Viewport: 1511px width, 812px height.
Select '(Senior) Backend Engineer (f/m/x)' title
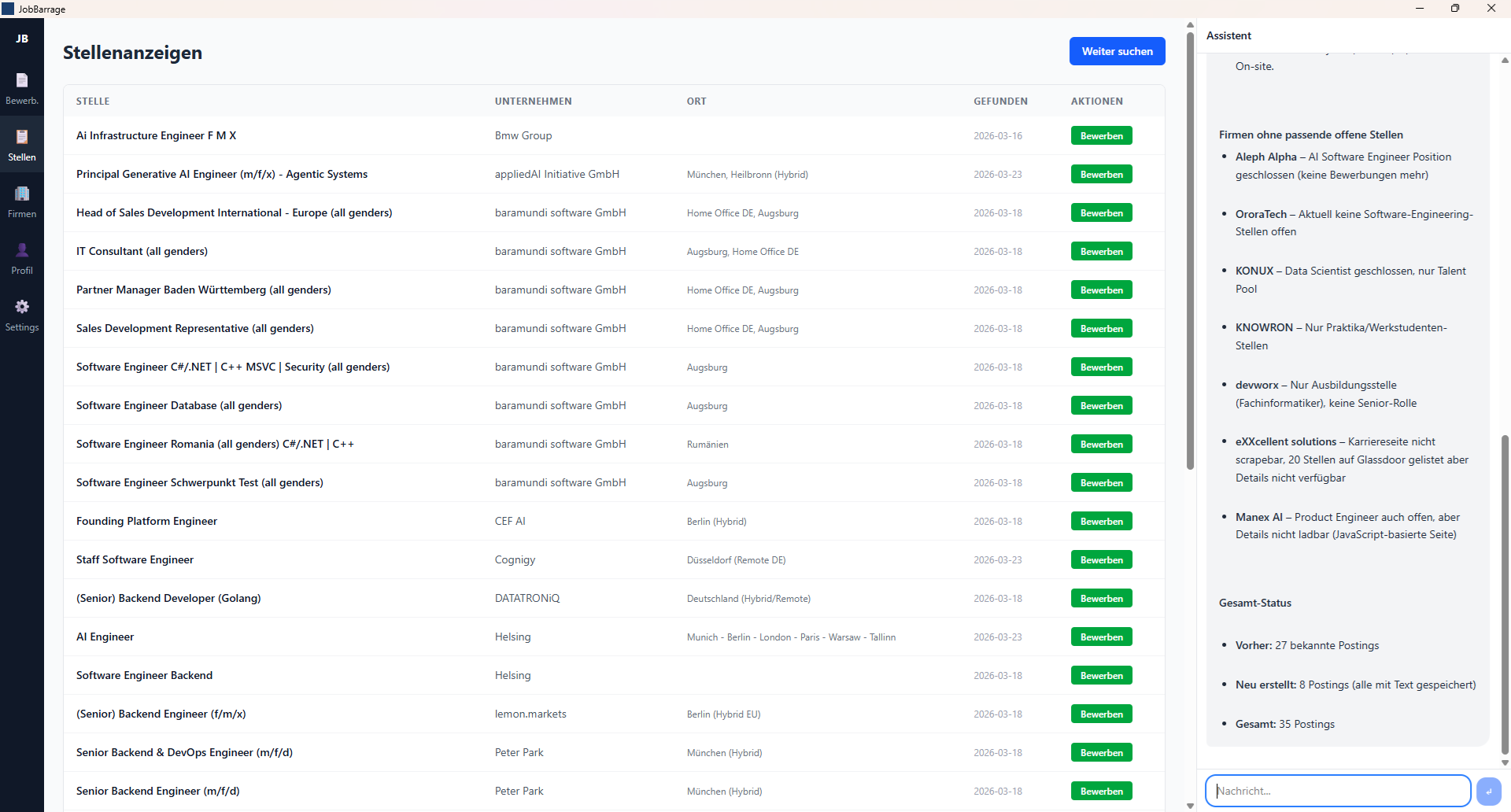coord(161,714)
